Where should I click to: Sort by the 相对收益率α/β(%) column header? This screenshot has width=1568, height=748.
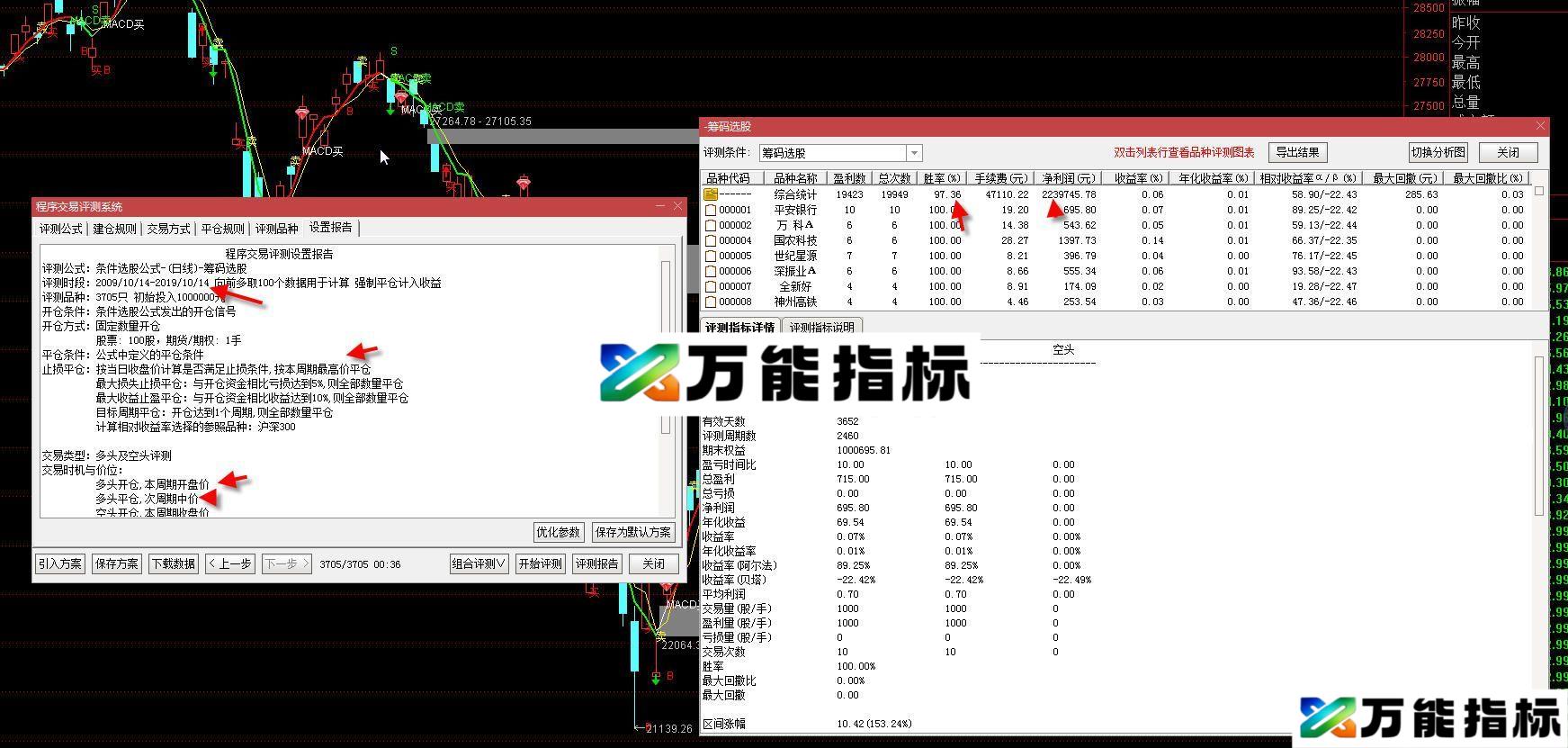[1308, 178]
